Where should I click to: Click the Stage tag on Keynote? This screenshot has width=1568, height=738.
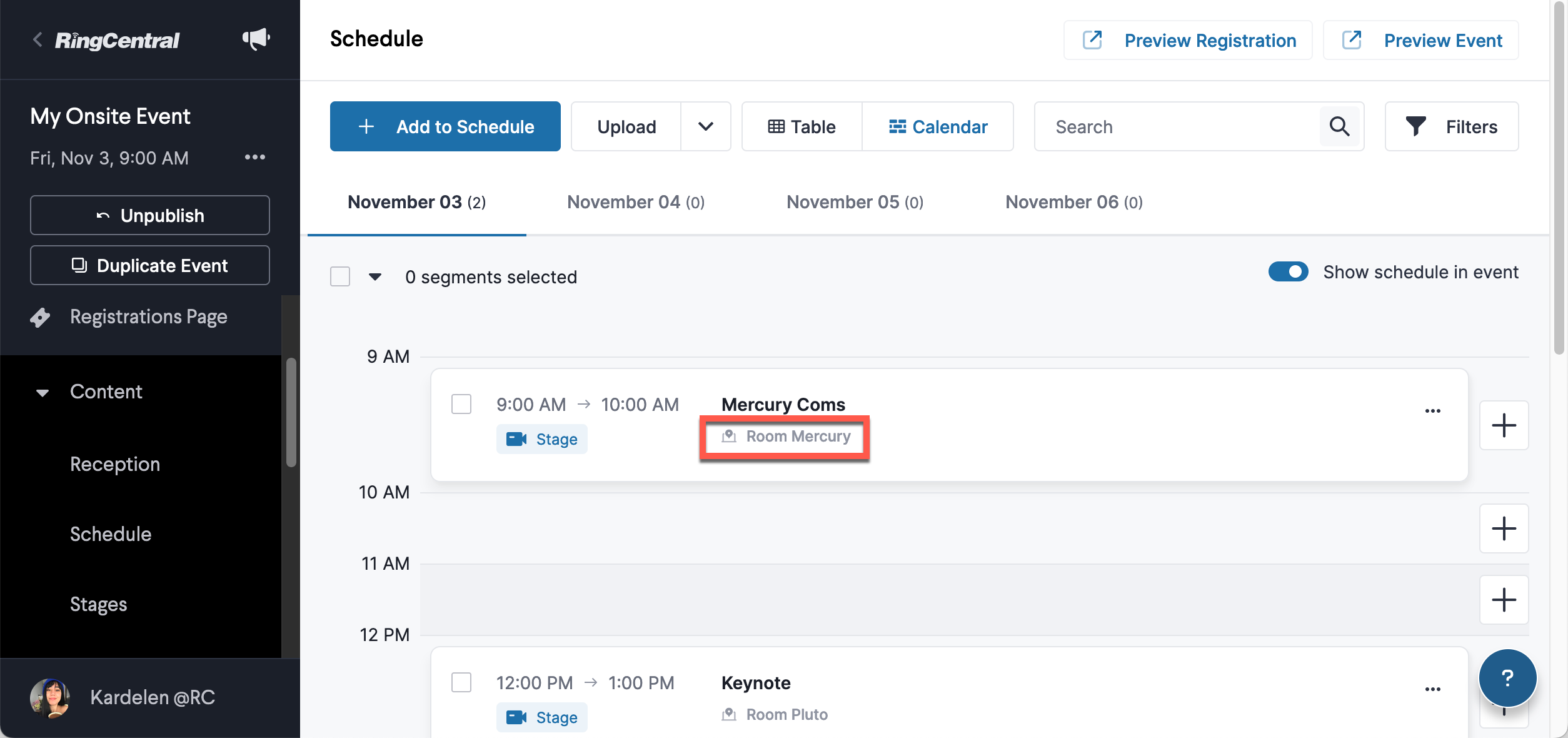542,717
